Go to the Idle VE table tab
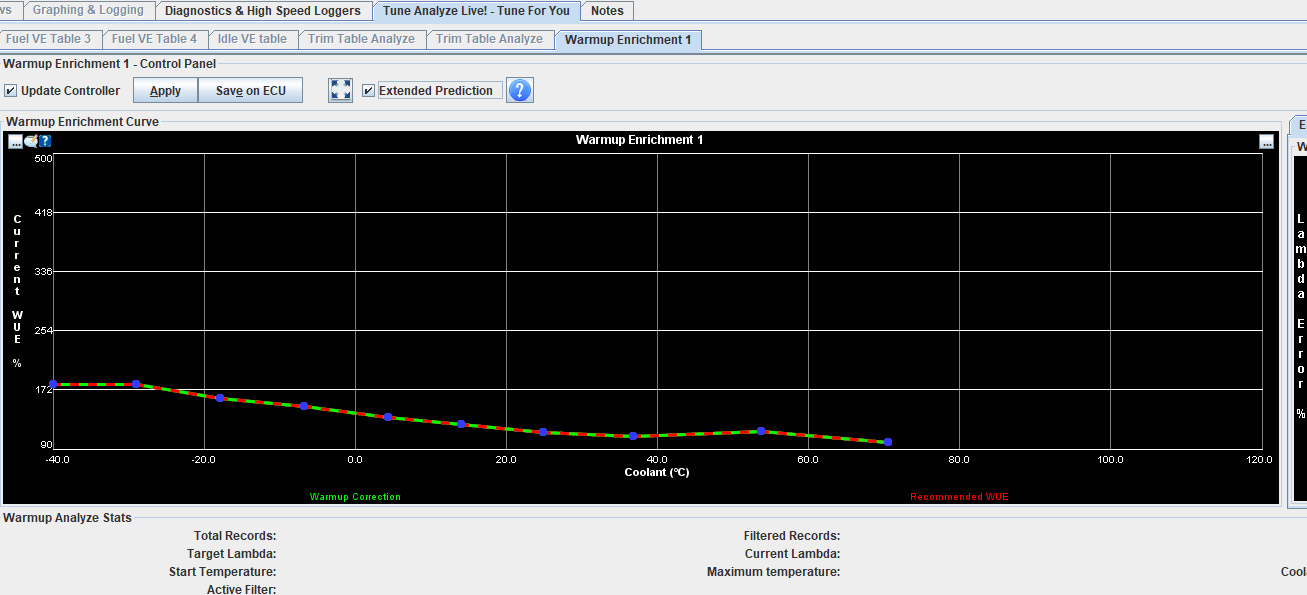This screenshot has height=595, width=1307. pos(252,39)
